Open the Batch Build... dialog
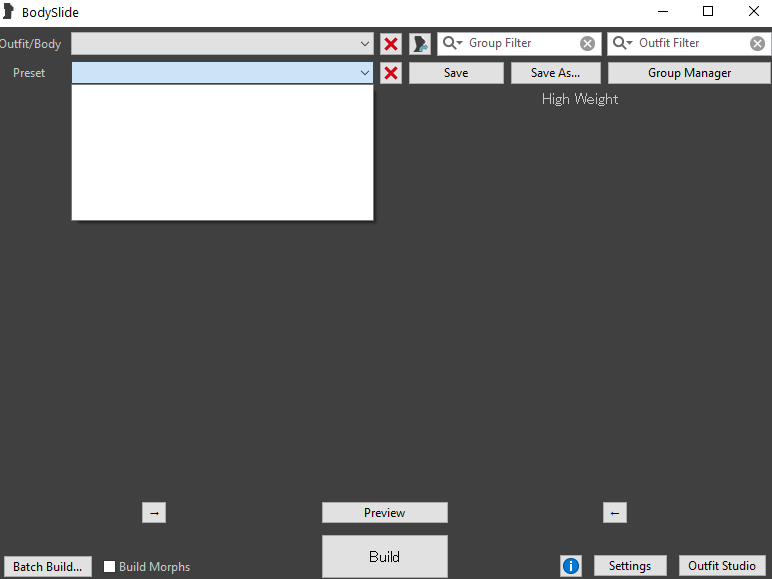772x579 pixels. click(48, 567)
